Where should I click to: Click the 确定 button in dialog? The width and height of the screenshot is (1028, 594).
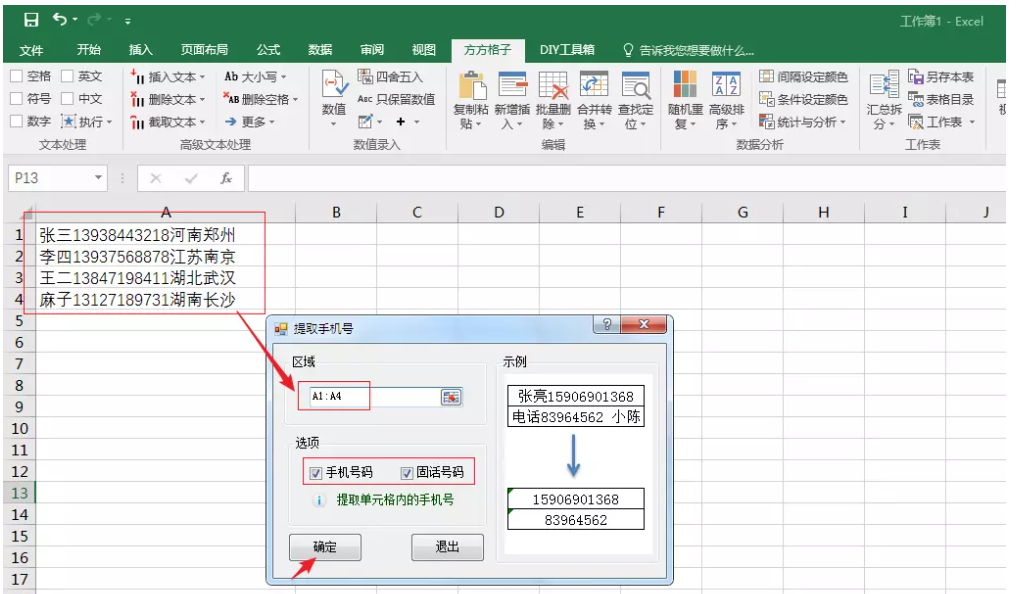pos(325,547)
